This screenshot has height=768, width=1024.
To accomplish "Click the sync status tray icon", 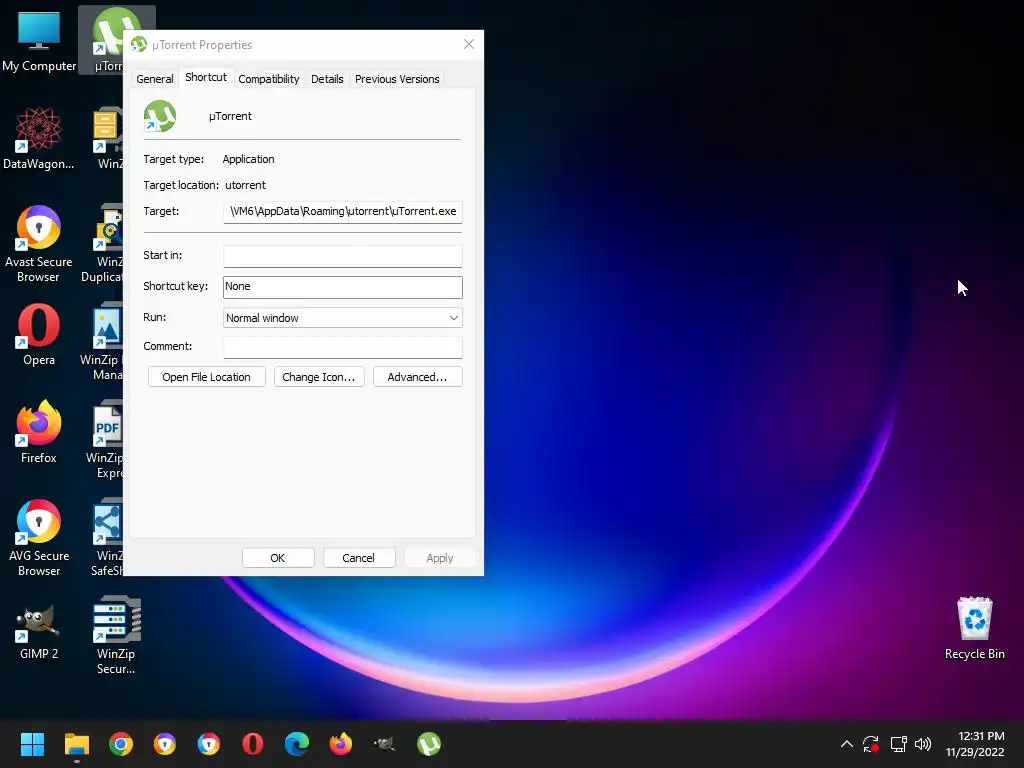I will click(x=871, y=744).
